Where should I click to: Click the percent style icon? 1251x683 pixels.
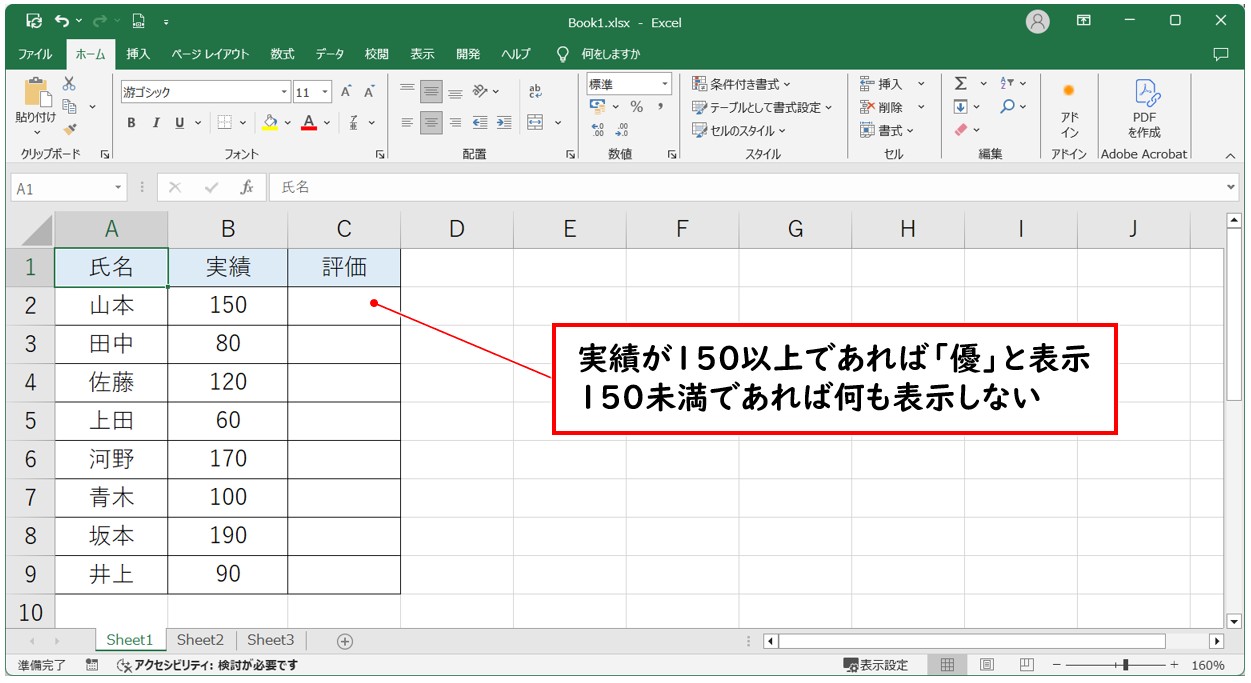[x=636, y=107]
